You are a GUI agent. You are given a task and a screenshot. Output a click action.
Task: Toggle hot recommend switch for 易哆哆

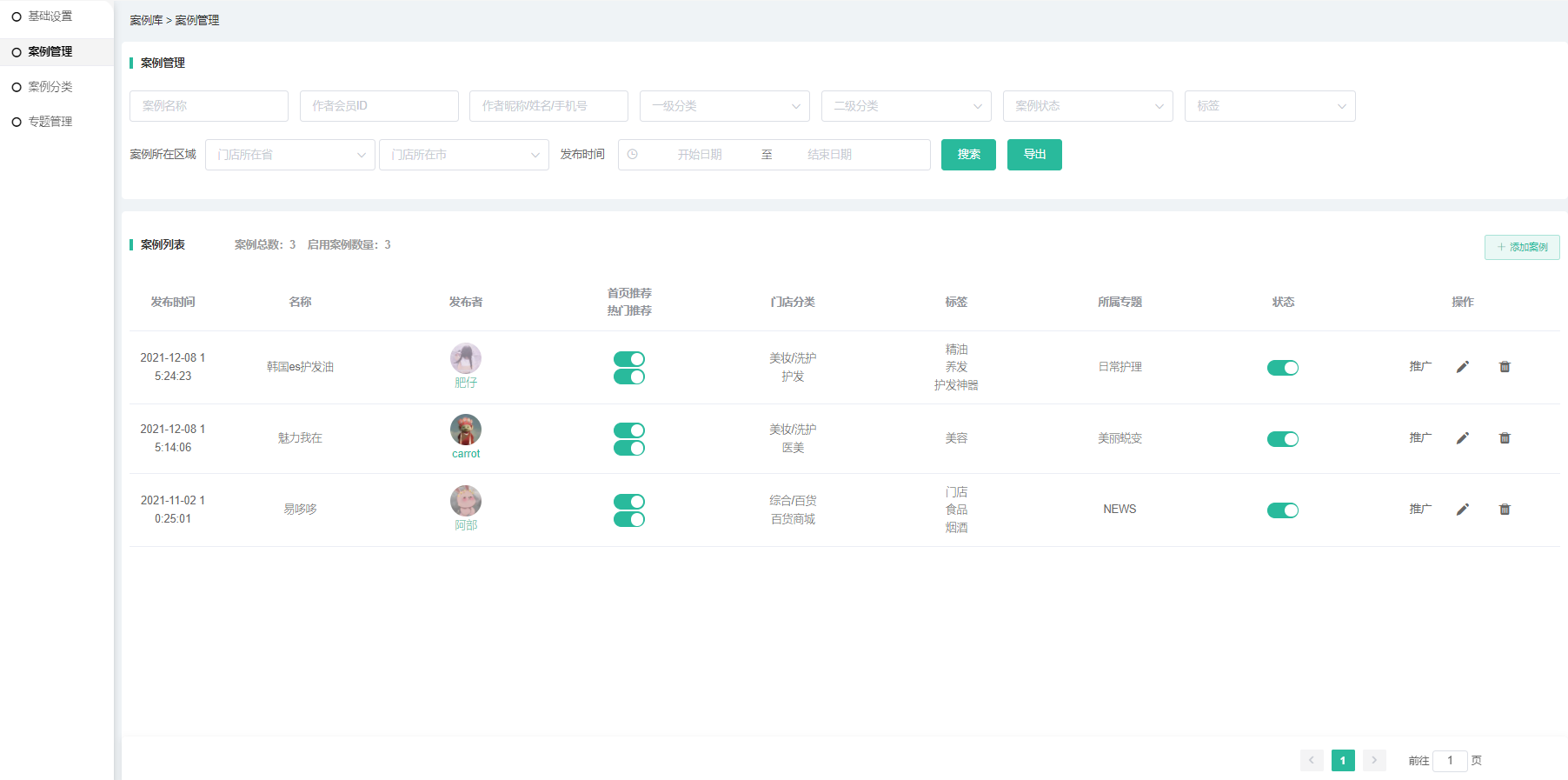(628, 519)
